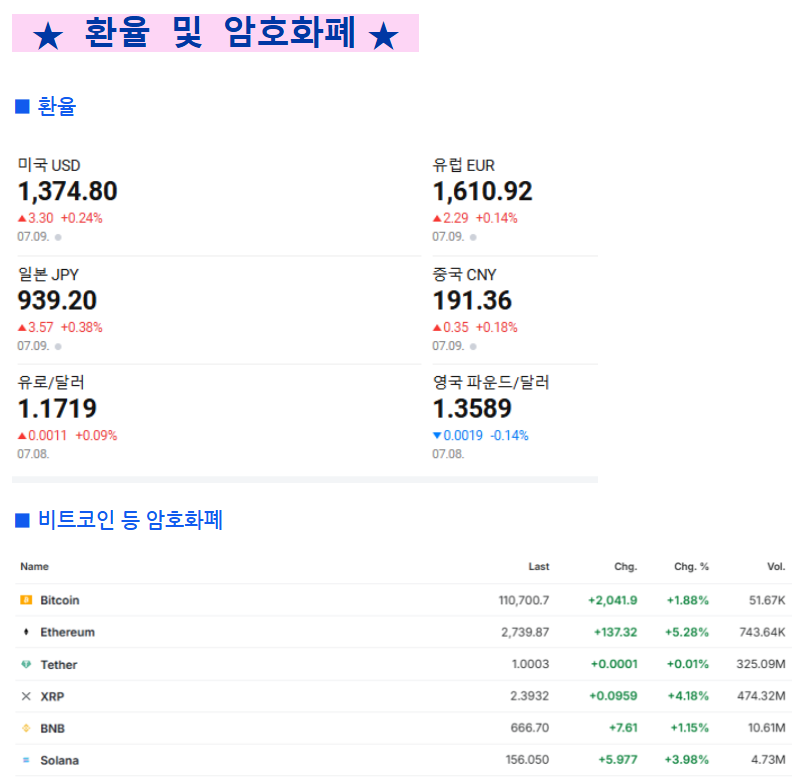797x778 pixels.
Task: Click the BNB coin icon
Action: 26,728
